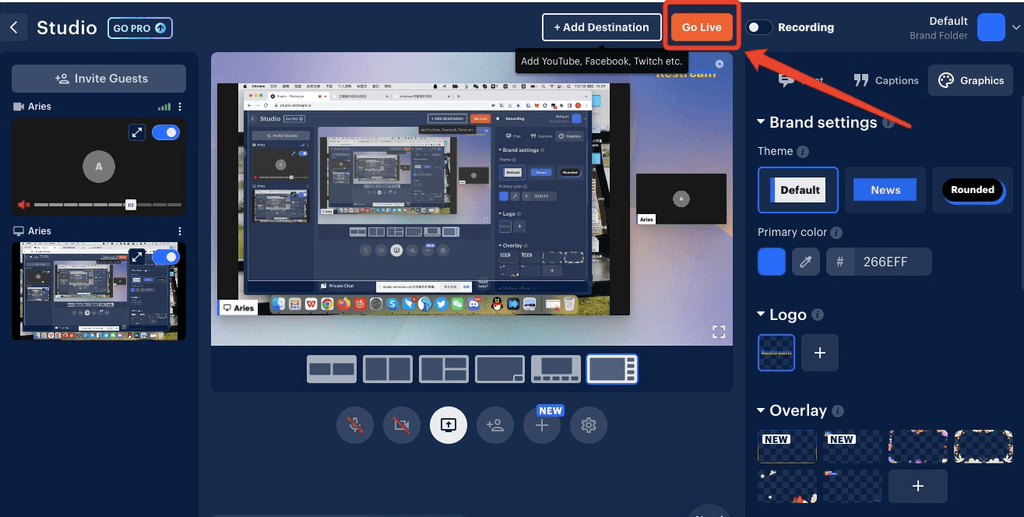The image size is (1024, 517).
Task: Switch to the Captions tab
Action: pos(886,80)
